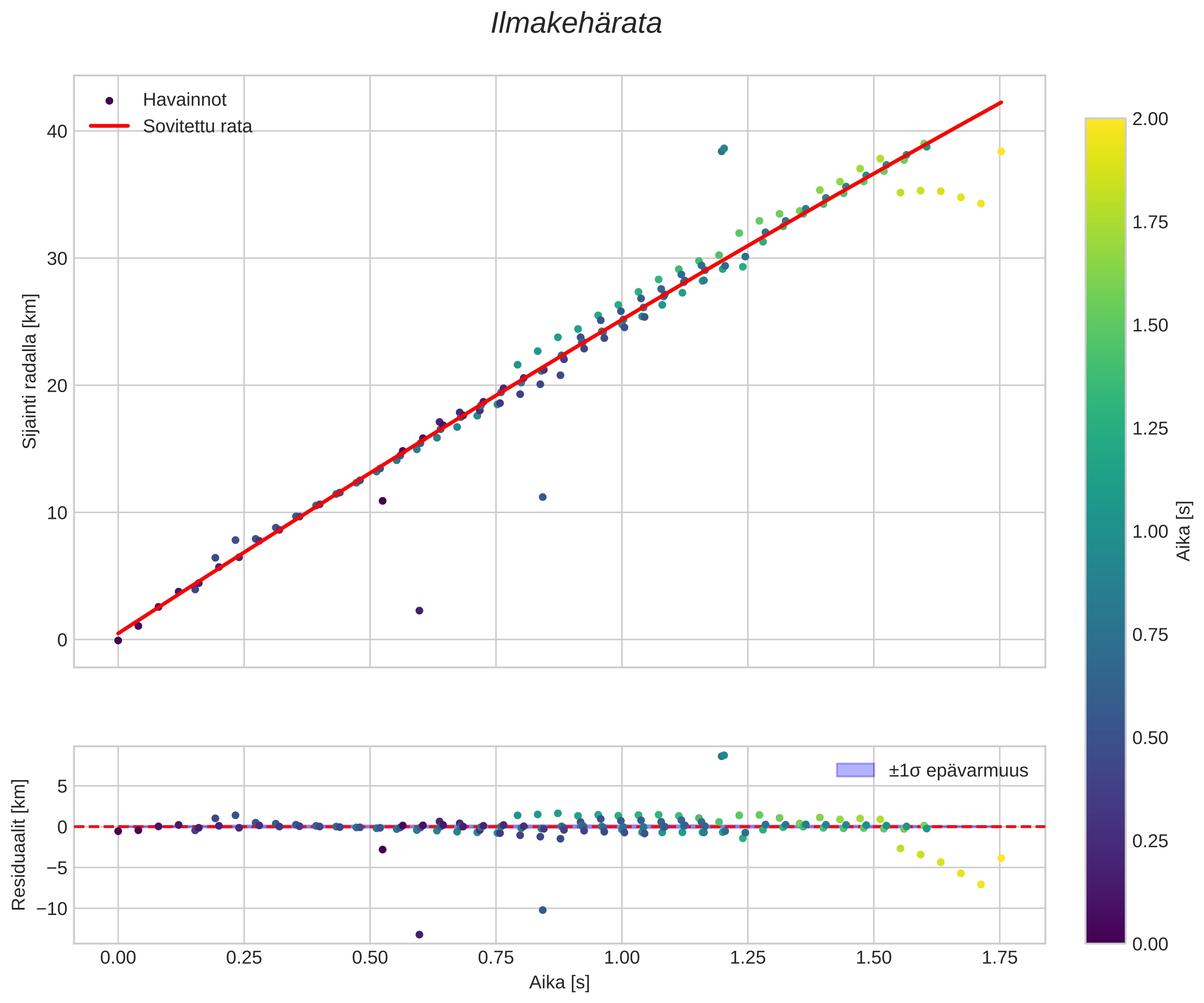Viewport: 1204px width, 1003px height.
Task: Click the lowest residual point near −13 km
Action: coord(419,935)
